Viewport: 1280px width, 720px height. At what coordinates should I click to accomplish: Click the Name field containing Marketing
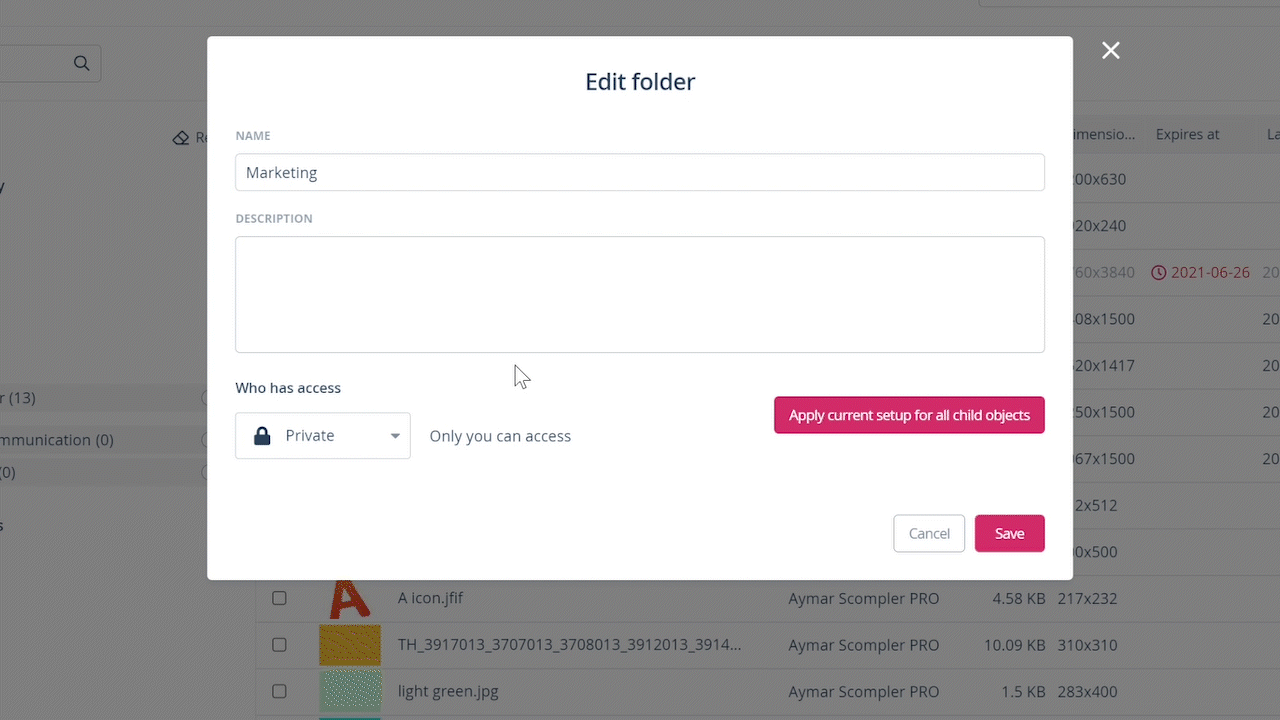pos(640,172)
